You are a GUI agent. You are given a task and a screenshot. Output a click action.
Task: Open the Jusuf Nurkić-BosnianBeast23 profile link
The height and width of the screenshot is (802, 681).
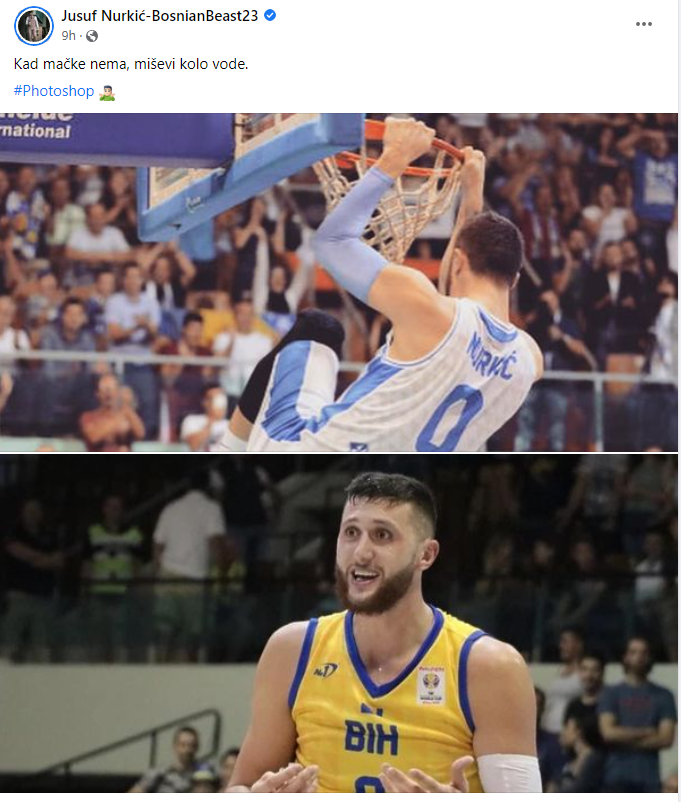point(160,16)
